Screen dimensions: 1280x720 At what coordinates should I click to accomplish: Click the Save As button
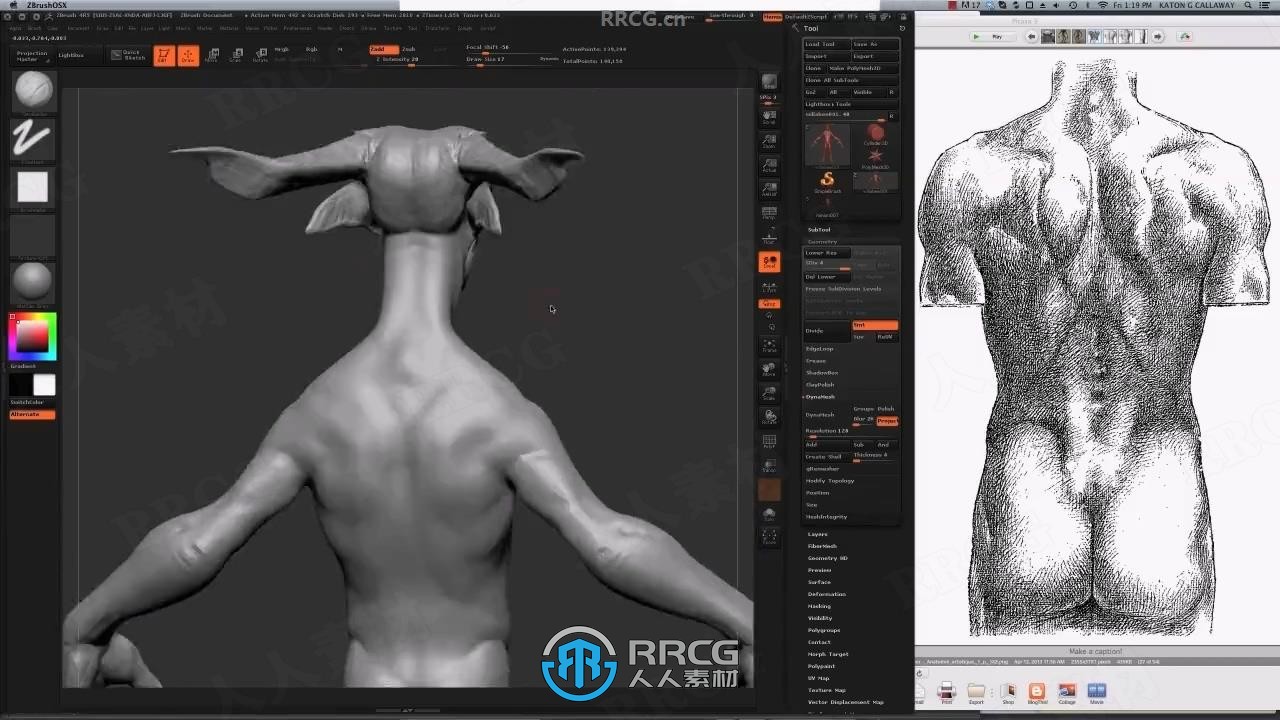tap(874, 44)
